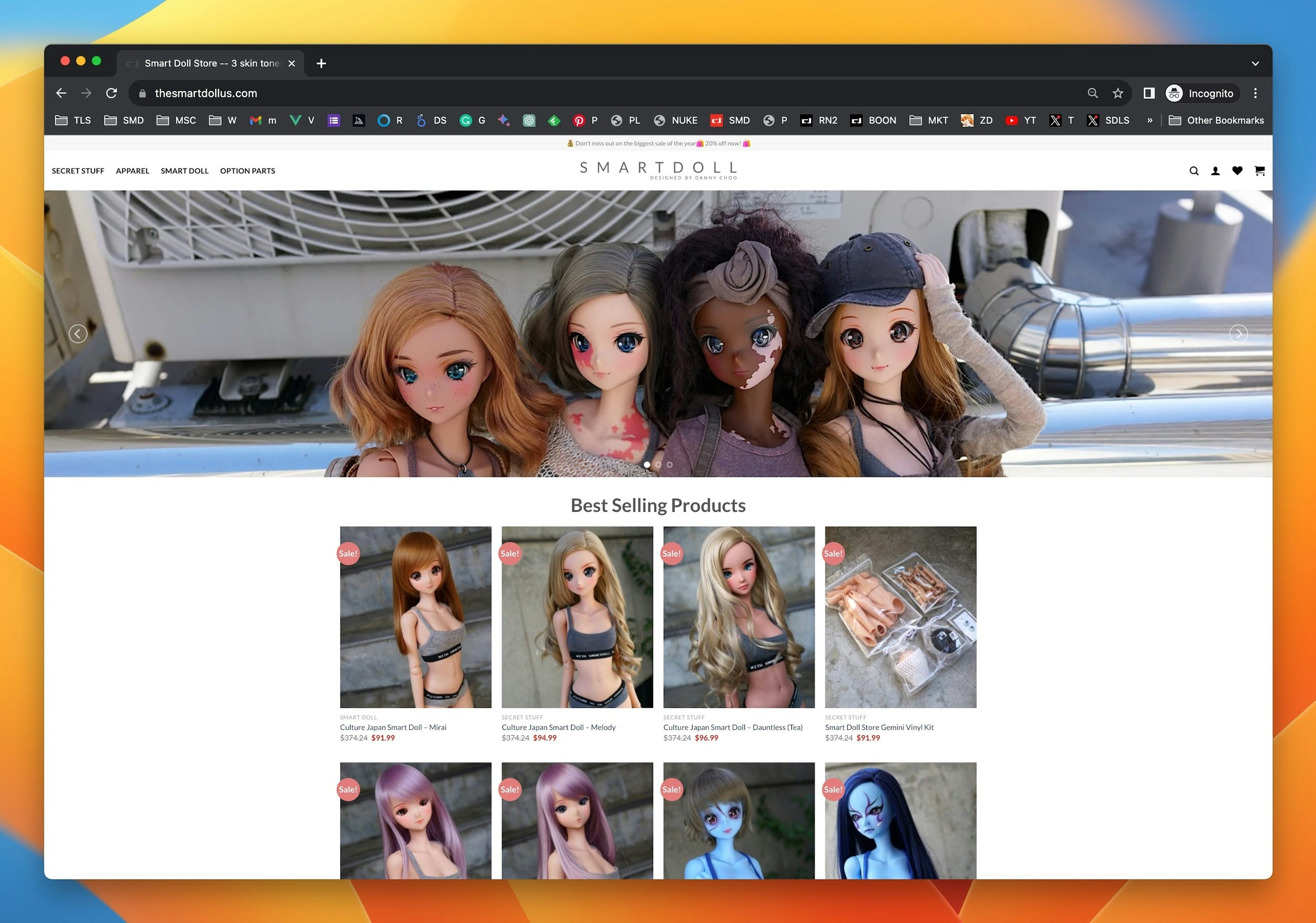Select the third slider dot
This screenshot has height=923, width=1316.
[x=670, y=464]
